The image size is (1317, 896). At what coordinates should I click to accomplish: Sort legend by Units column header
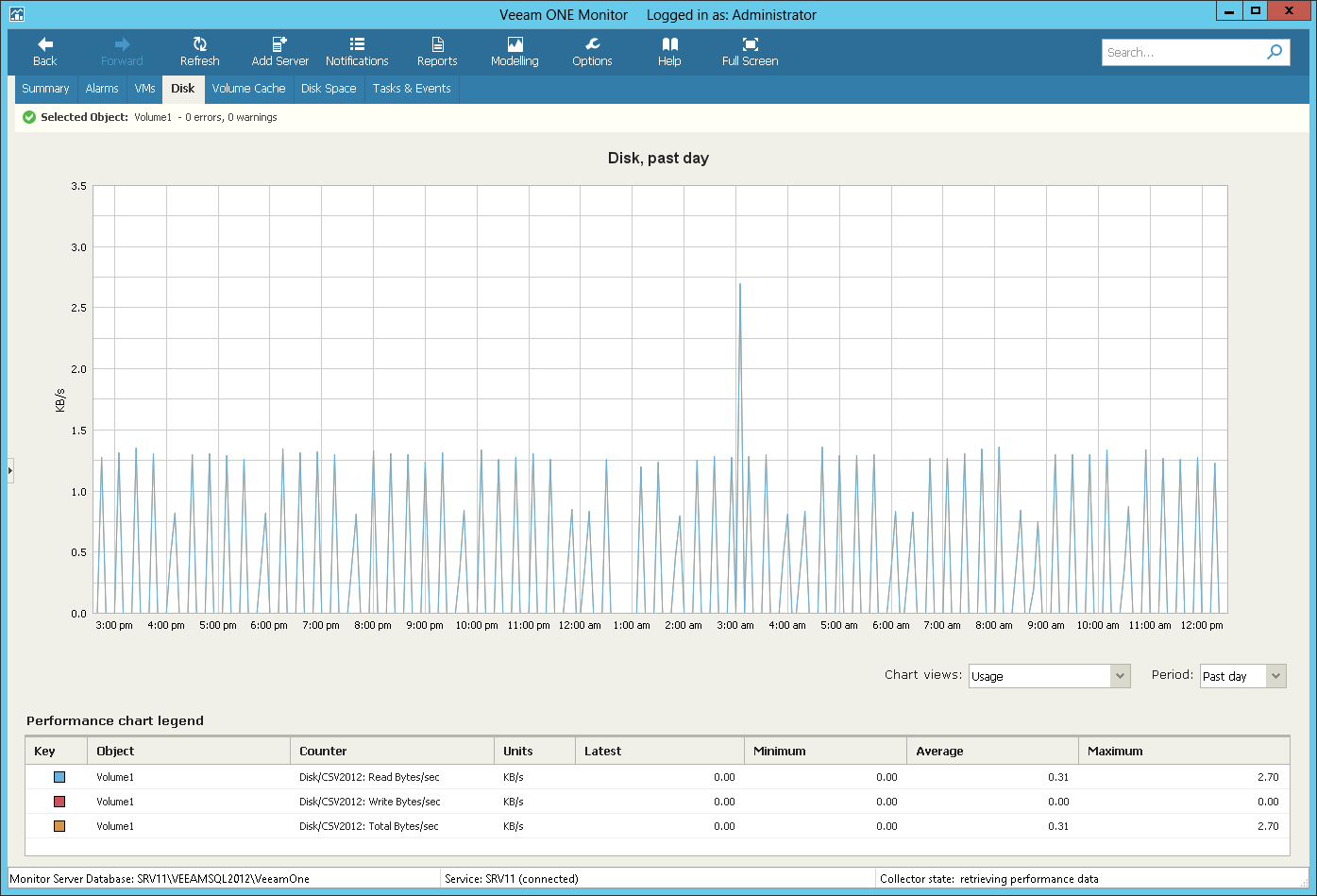[534, 752]
